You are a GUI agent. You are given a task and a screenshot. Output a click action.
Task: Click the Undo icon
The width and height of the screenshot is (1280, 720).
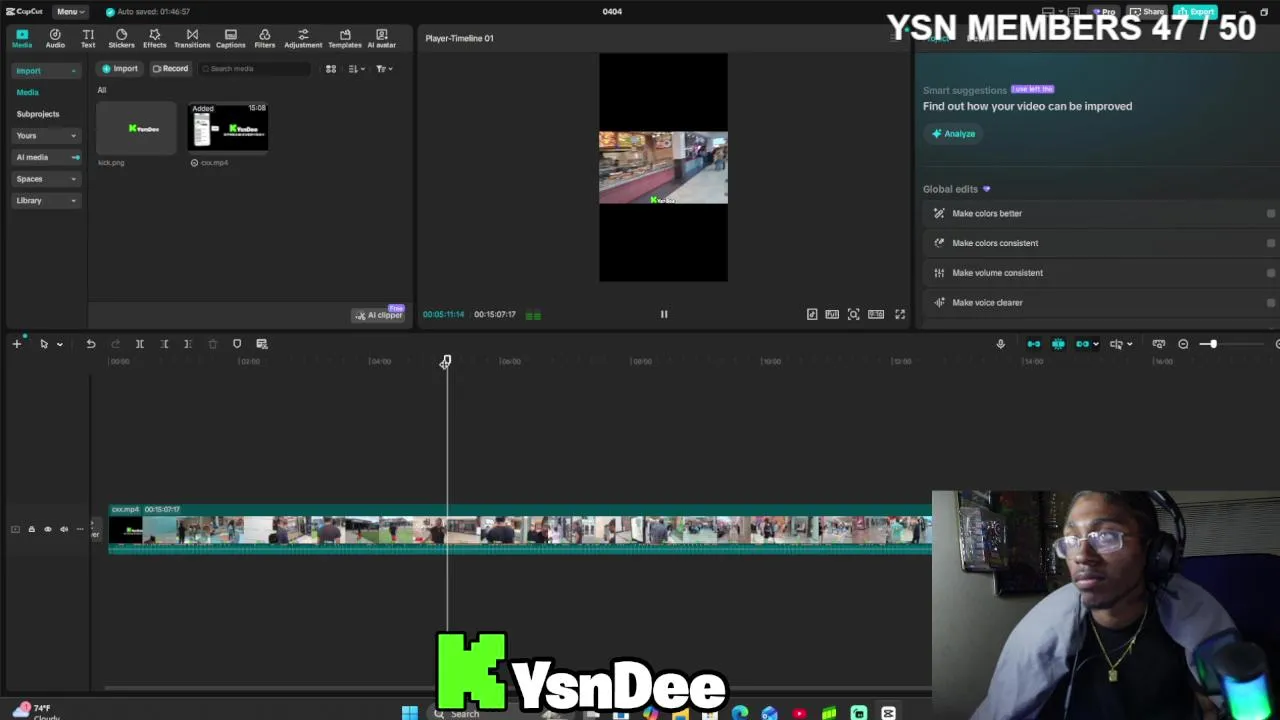coord(90,344)
